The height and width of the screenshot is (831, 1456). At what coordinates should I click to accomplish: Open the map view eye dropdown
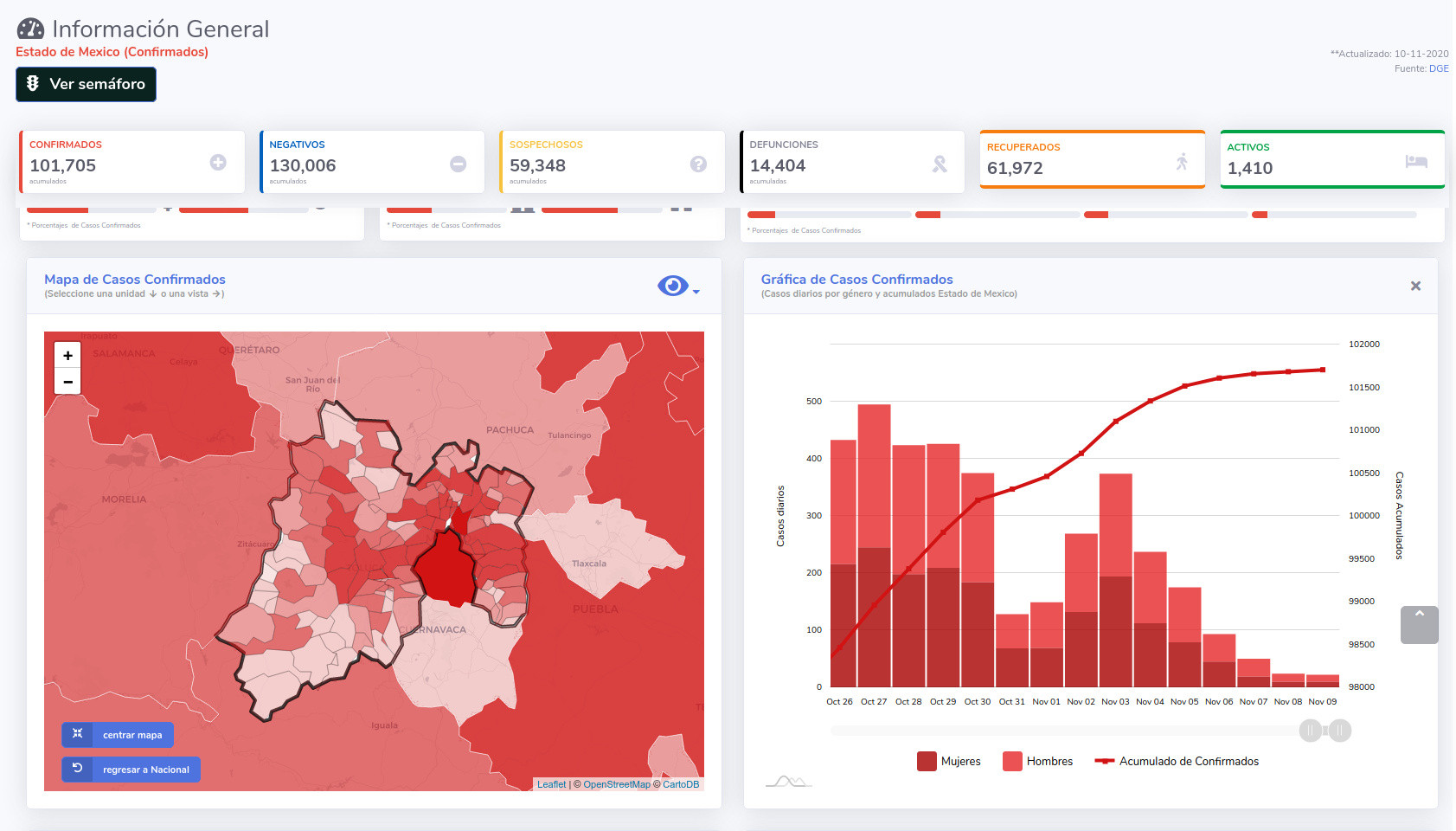677,287
